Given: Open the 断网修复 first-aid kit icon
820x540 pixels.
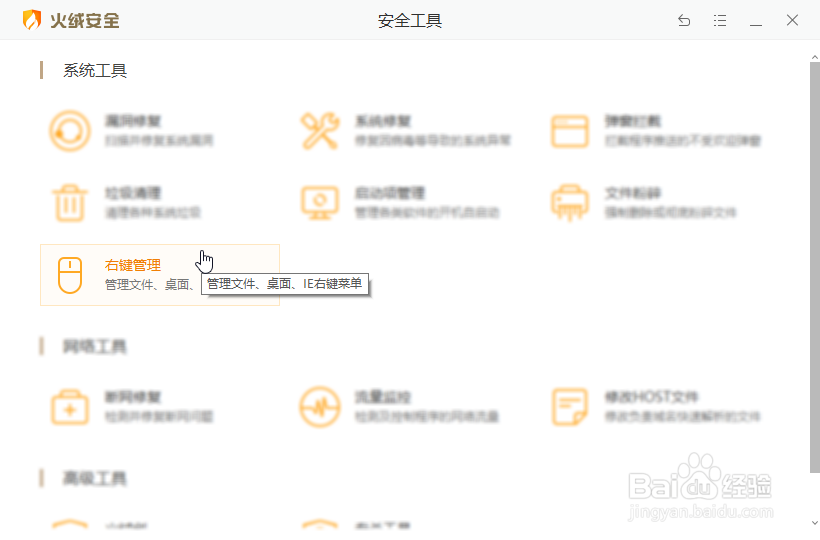Looking at the screenshot, I should coord(70,407).
